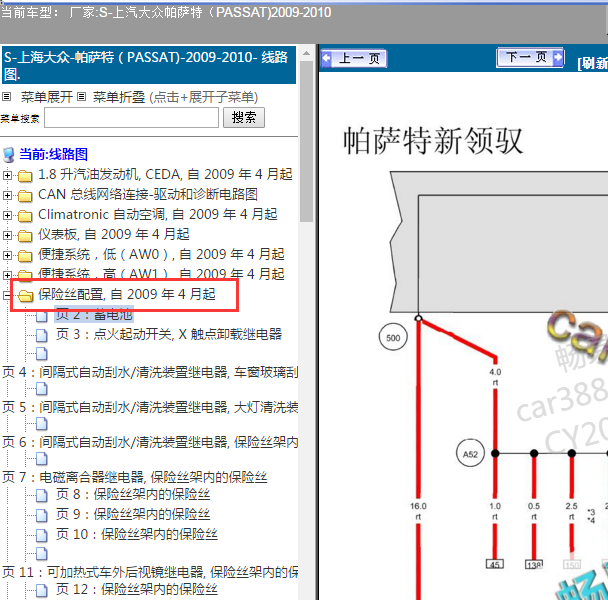Image resolution: width=608 pixels, height=600 pixels.
Task: Click the 当前:线路图 computer icon
Action: point(9,155)
